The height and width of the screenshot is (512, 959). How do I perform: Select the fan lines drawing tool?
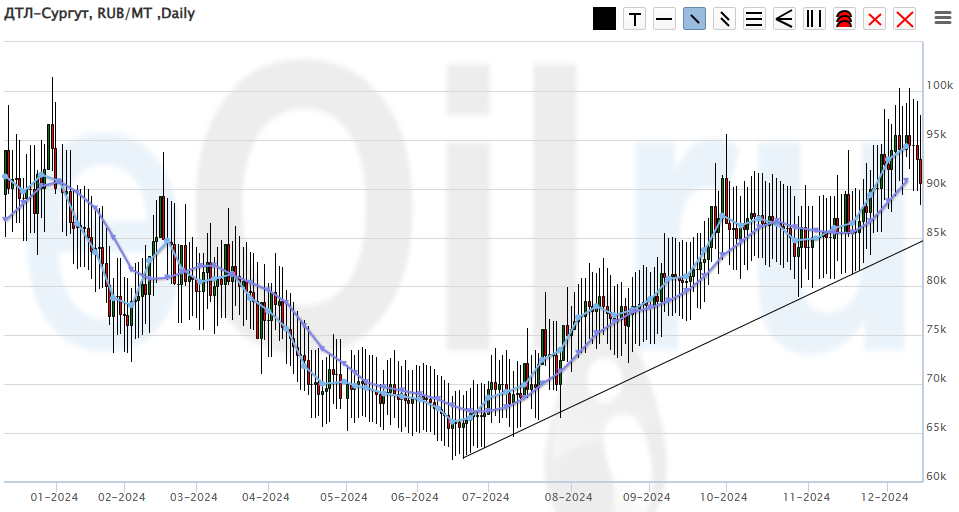point(784,19)
